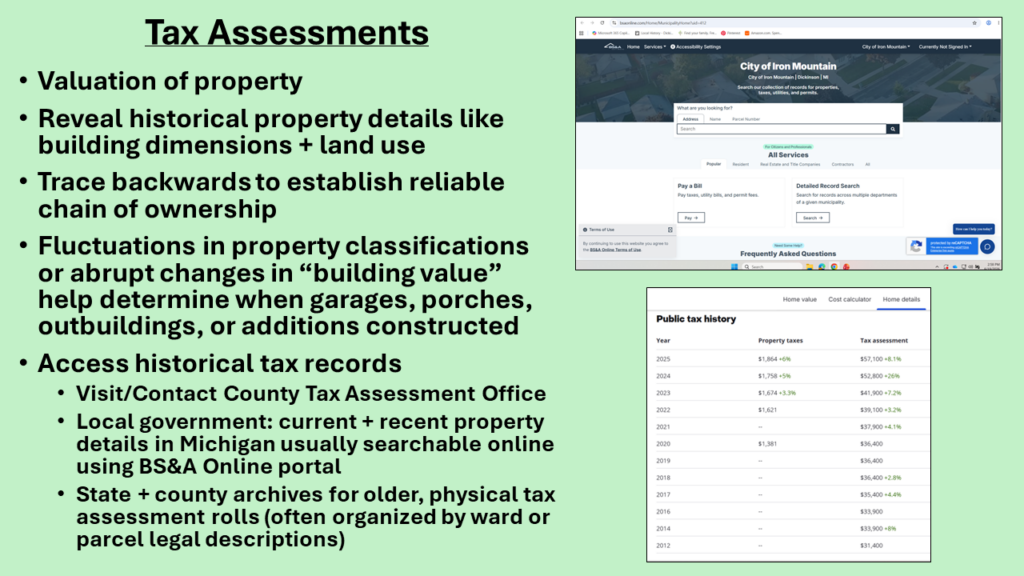Go to Home in the navbar
This screenshot has width=1024, height=576.
(x=633, y=47)
